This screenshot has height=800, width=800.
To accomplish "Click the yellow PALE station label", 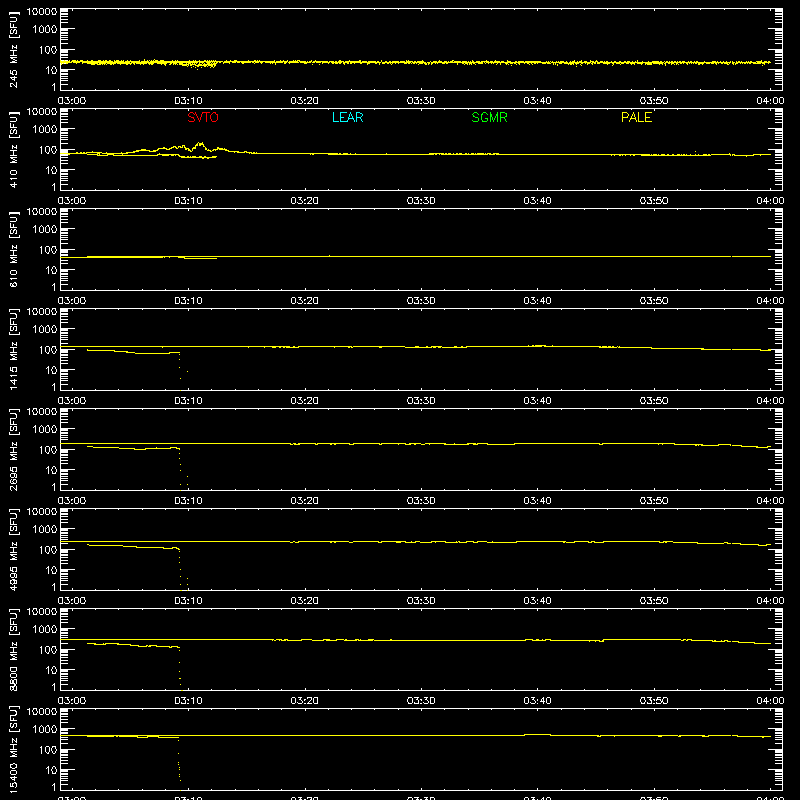I will coord(636,117).
